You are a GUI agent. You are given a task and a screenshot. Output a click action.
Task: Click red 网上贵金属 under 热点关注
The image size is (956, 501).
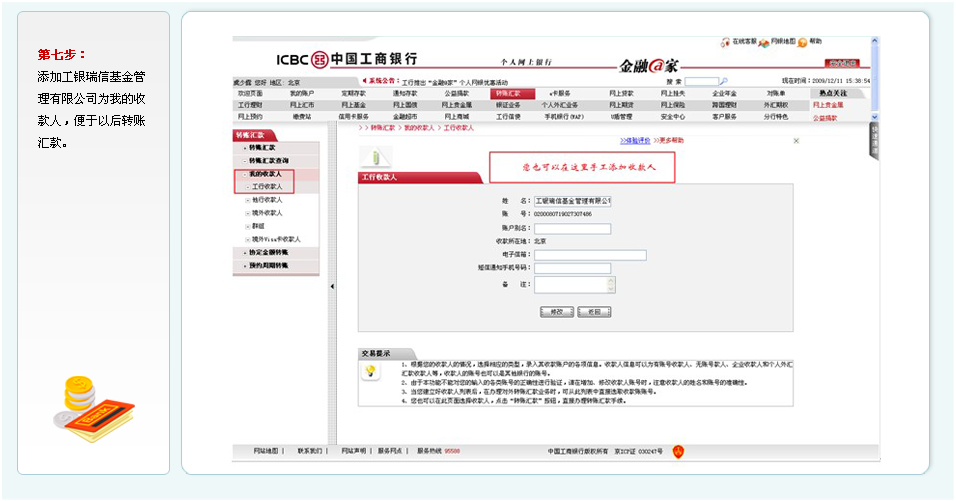tap(828, 105)
